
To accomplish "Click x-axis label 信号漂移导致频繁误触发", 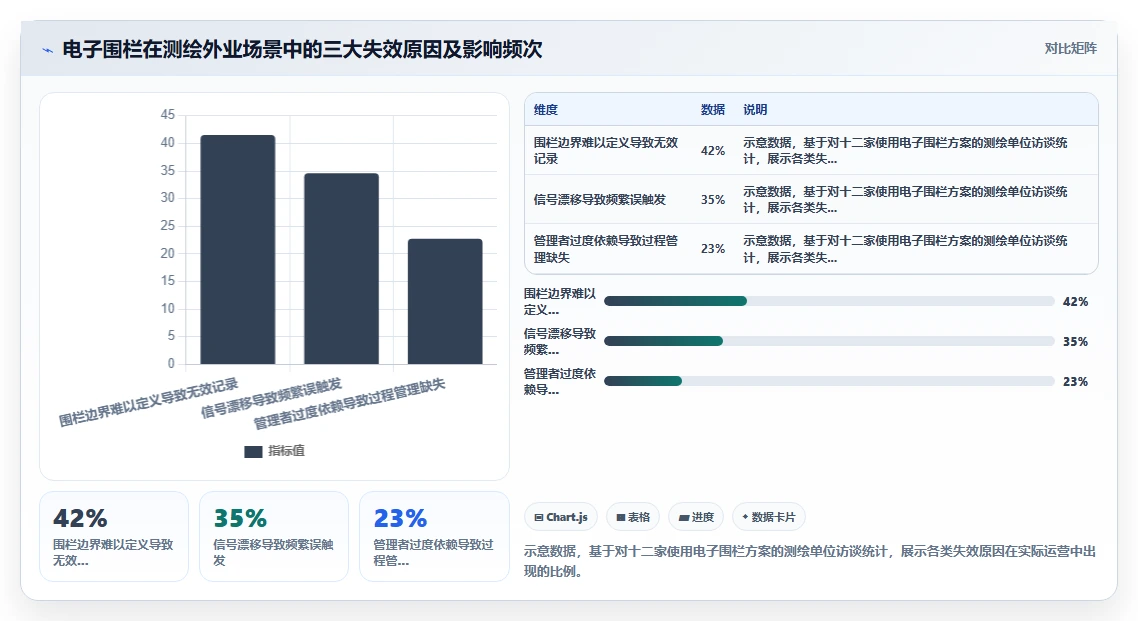I will pyautogui.click(x=271, y=398).
